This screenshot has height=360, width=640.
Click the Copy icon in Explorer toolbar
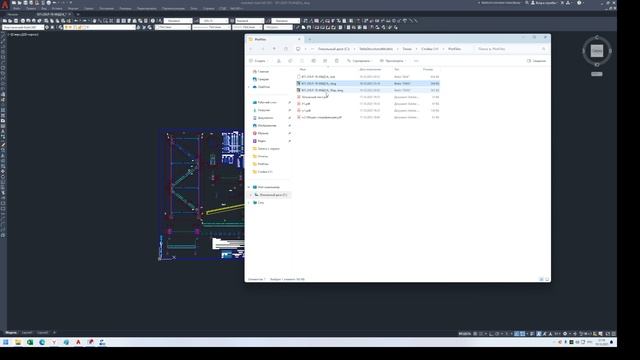(290, 61)
